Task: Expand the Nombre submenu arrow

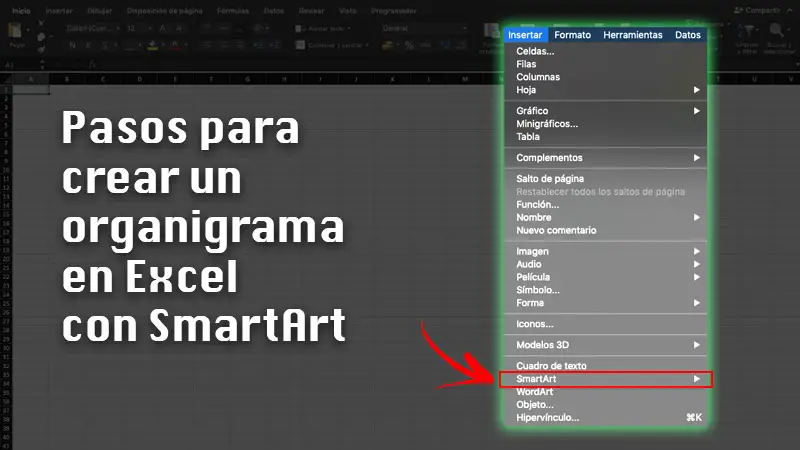Action: (696, 217)
